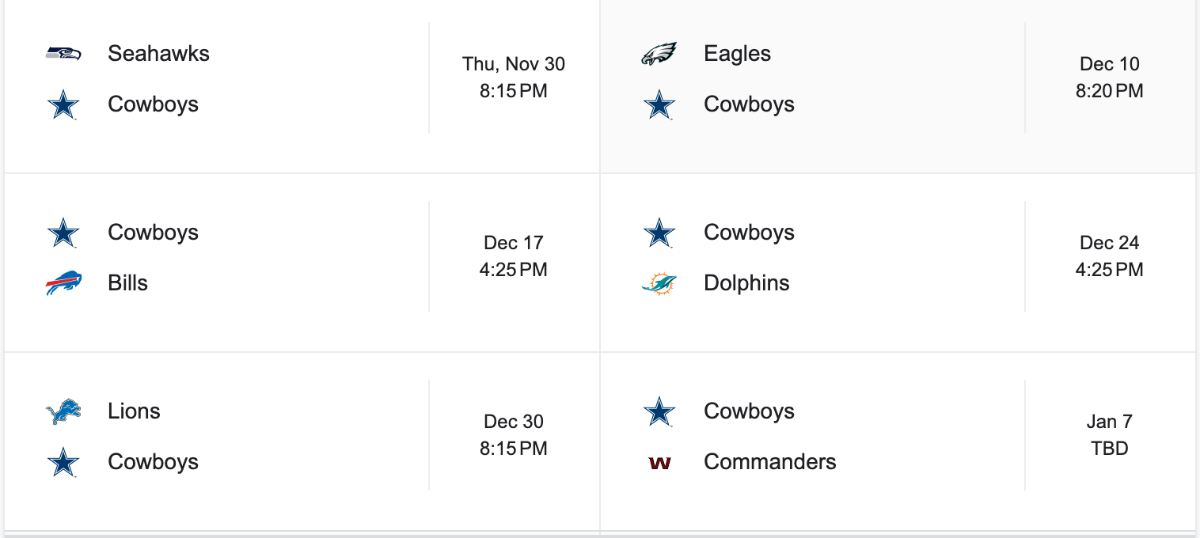
Task: Open the Thu, Nov 30 8:15 PM game
Action: (x=513, y=77)
